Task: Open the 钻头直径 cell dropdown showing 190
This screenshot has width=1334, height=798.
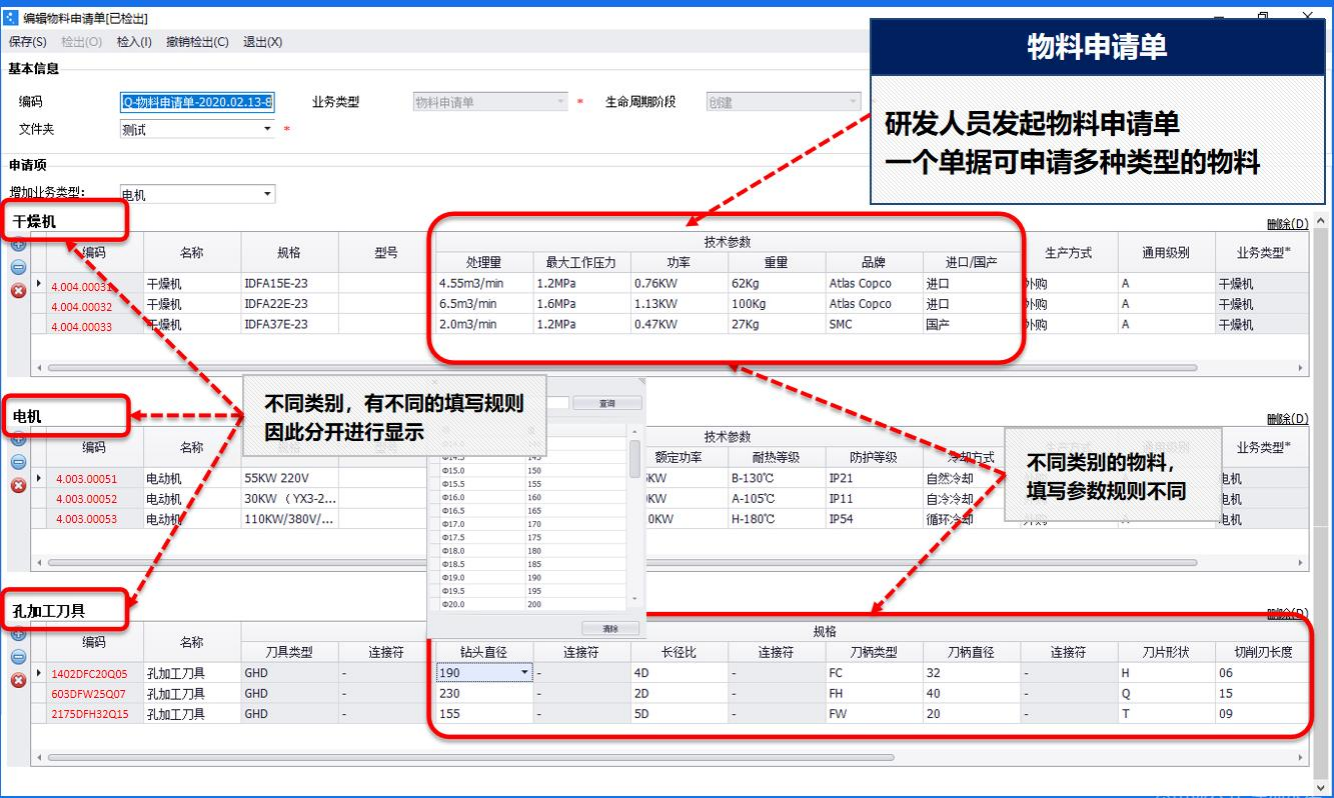Action: (x=525, y=673)
